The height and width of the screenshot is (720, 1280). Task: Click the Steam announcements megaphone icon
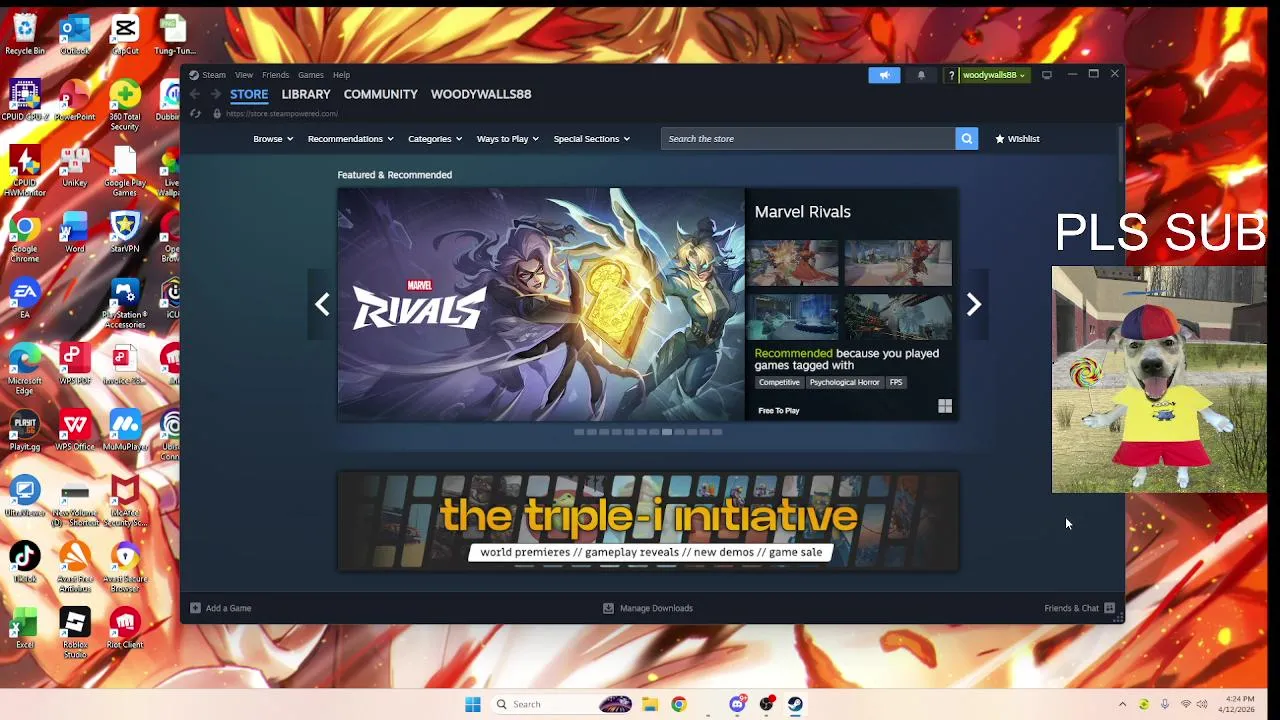[x=884, y=75]
